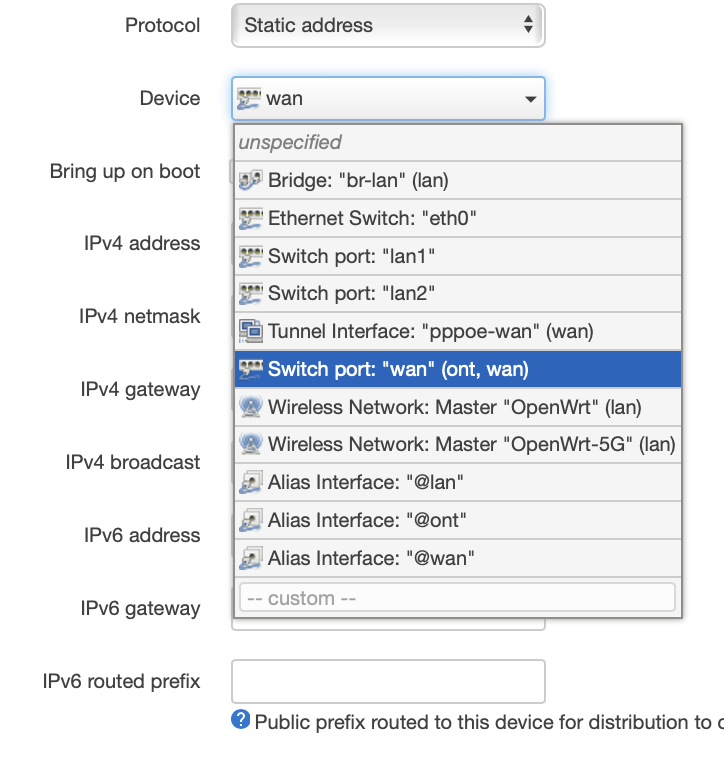The image size is (724, 784).
Task: Click the IPv6 routed prefix text field
Action: click(x=388, y=682)
